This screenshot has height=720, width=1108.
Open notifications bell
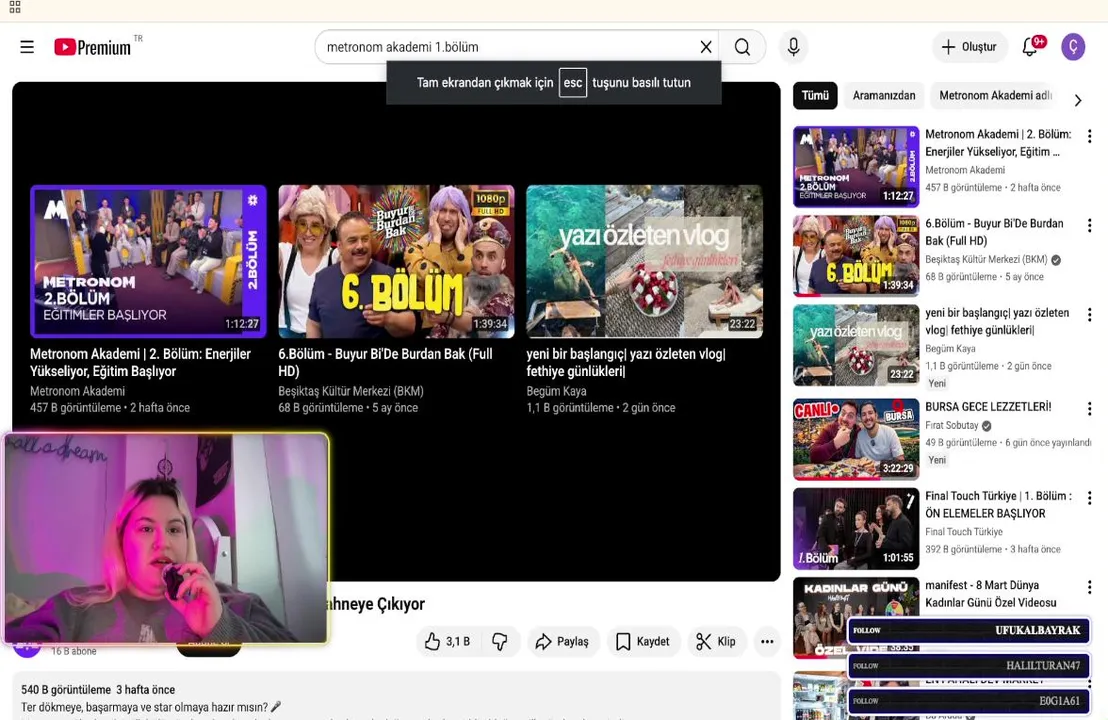coord(1031,47)
